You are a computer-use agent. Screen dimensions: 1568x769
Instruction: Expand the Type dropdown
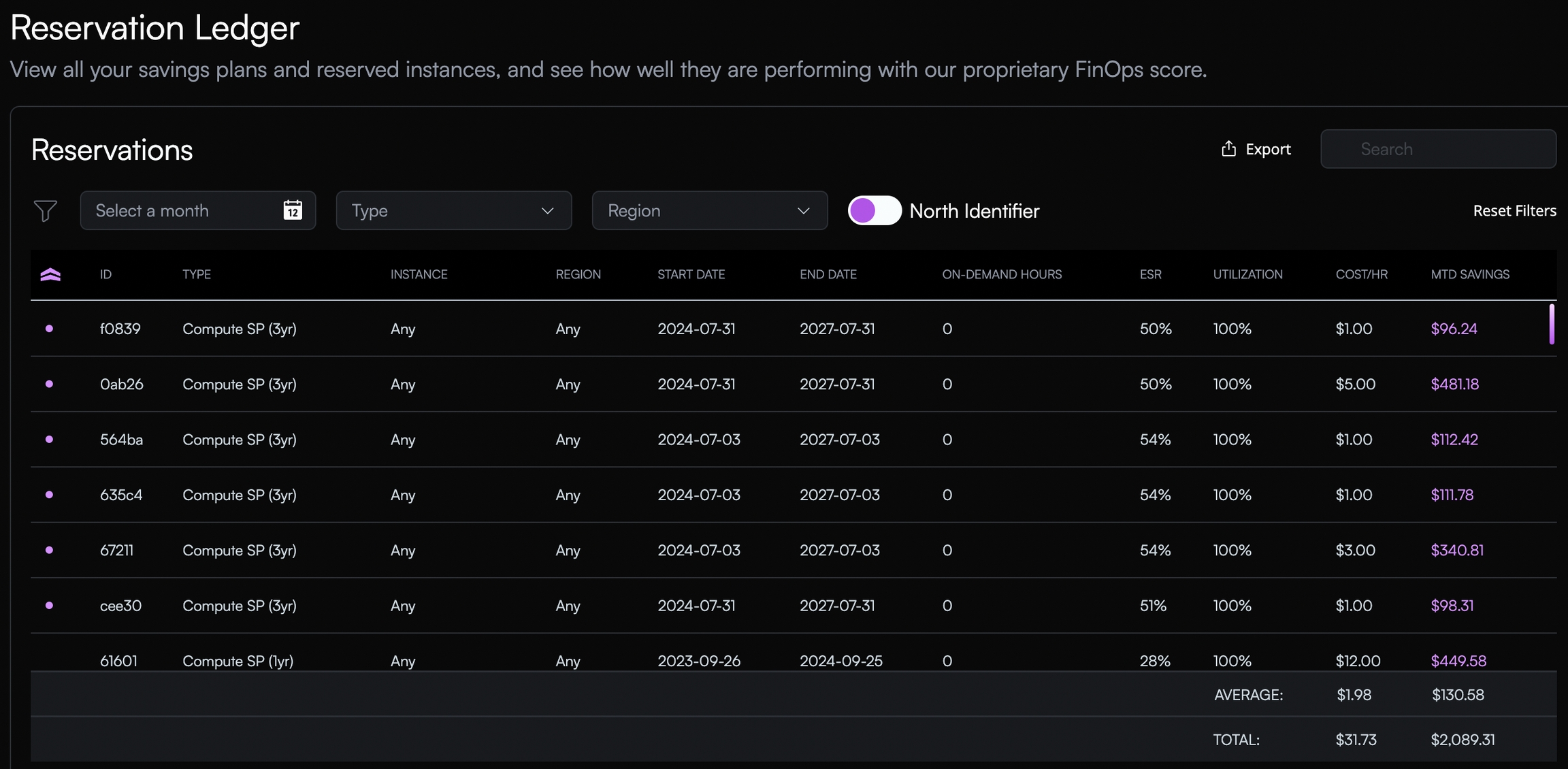coord(453,210)
